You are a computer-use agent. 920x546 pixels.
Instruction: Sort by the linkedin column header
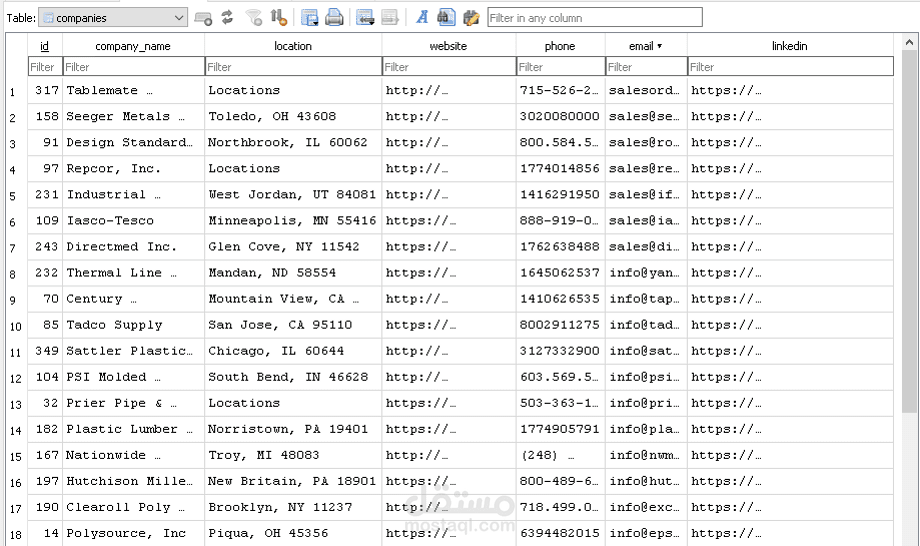tap(790, 46)
